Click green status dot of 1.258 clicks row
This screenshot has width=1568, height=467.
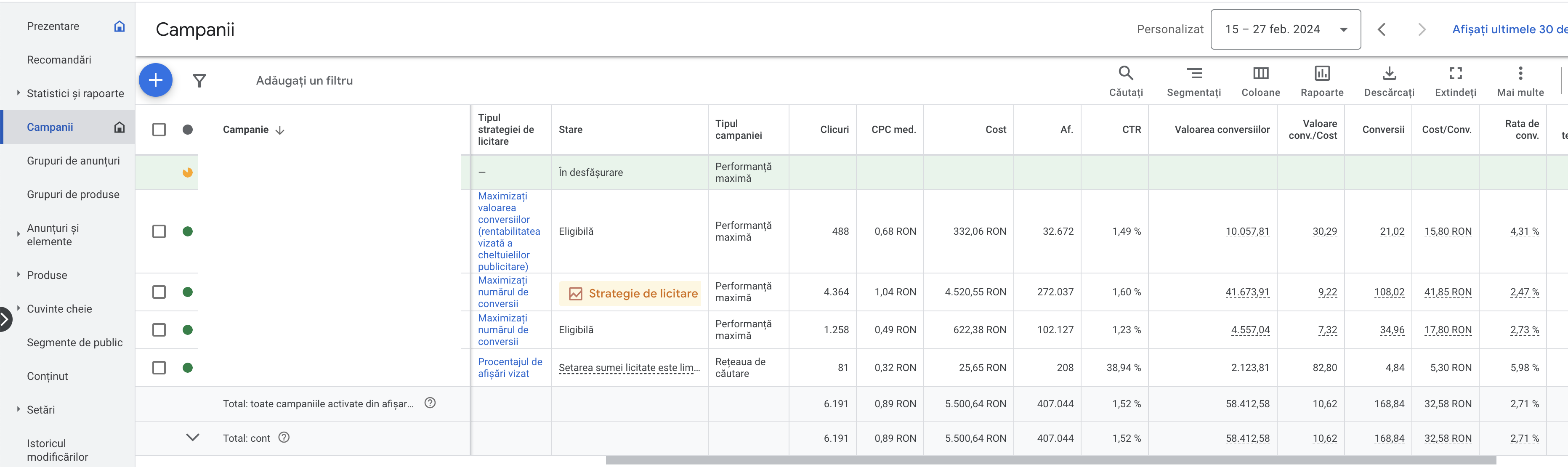point(188,329)
